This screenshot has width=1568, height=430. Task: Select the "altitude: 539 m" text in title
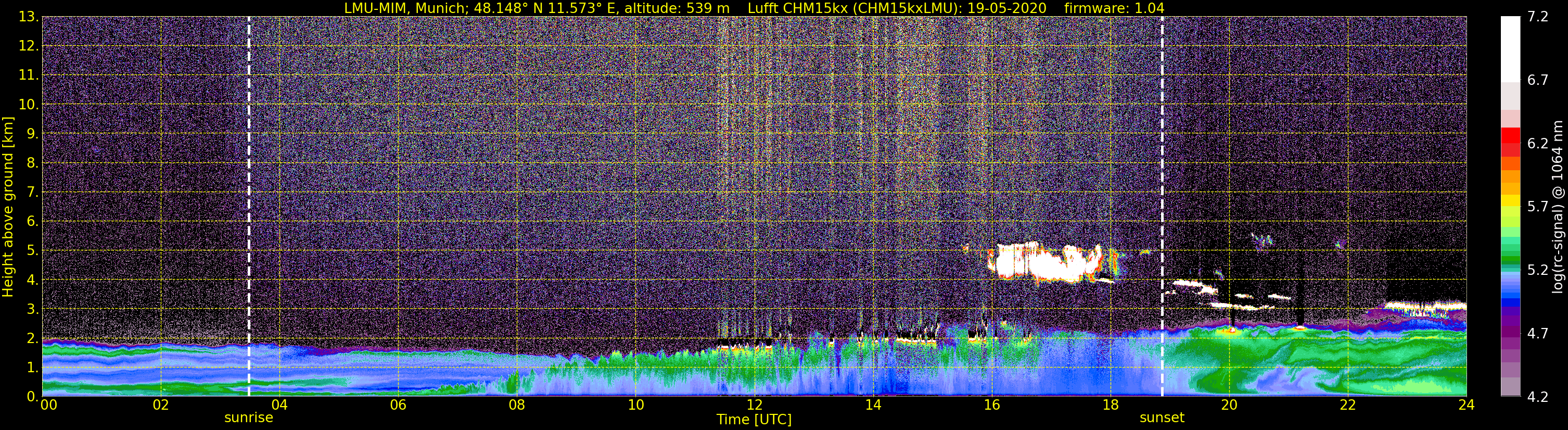(x=677, y=8)
